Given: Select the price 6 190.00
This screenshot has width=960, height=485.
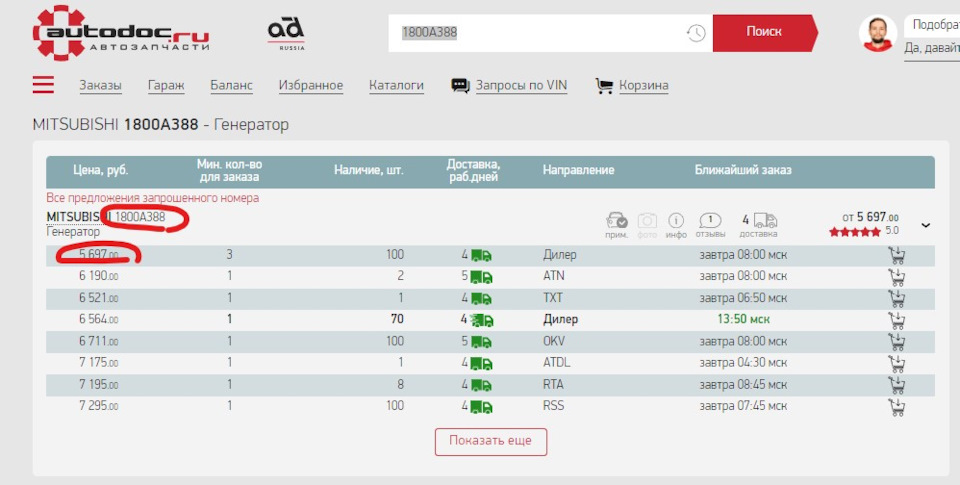Looking at the screenshot, I should click(99, 276).
